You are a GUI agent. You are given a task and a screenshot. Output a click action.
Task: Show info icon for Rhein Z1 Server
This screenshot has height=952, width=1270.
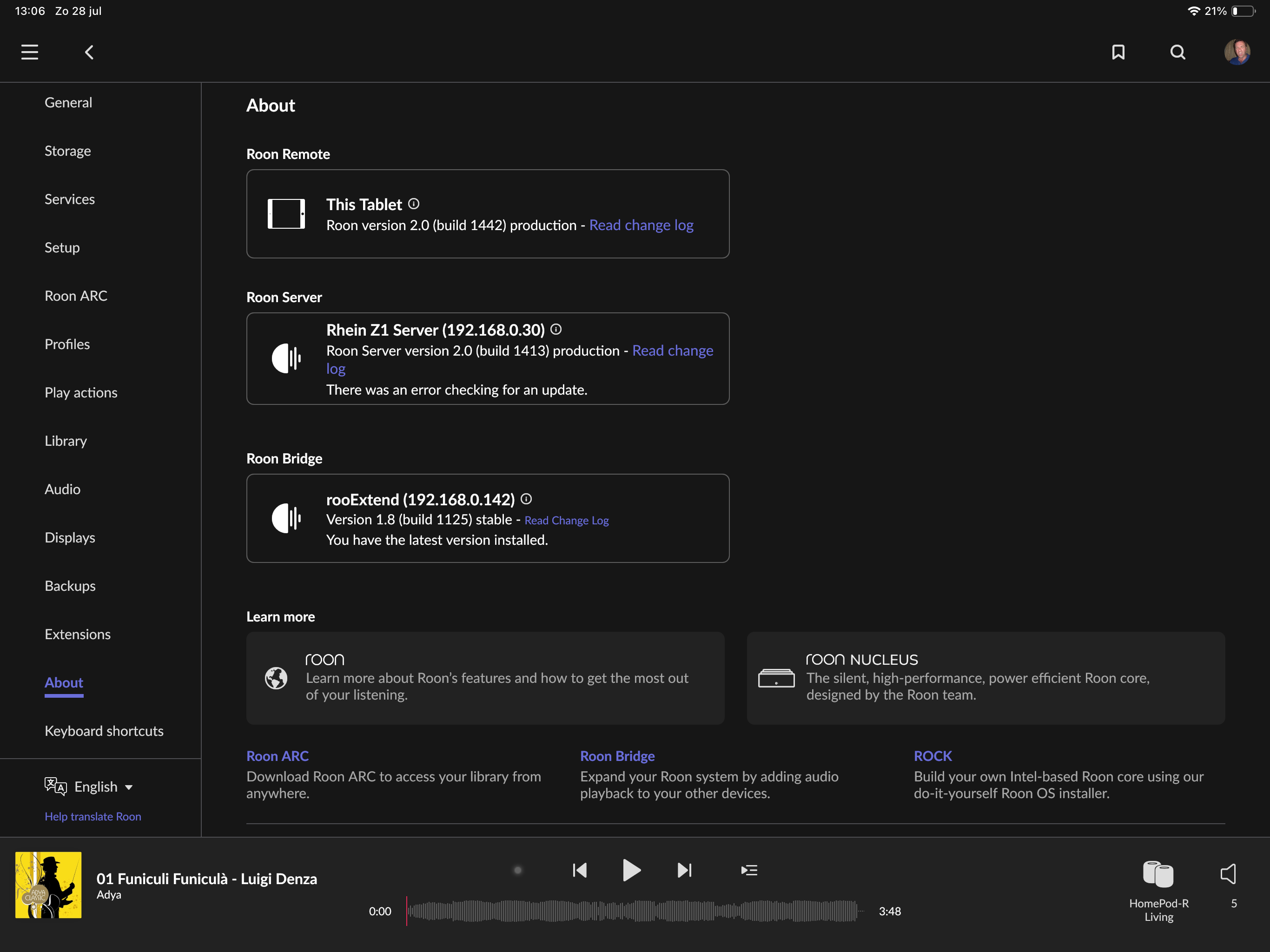pyautogui.click(x=556, y=329)
